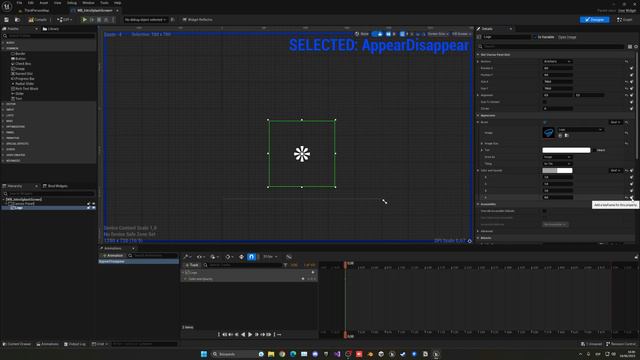
Task: Select the Slider widget in the palette
Action: pyautogui.click(x=19, y=93)
